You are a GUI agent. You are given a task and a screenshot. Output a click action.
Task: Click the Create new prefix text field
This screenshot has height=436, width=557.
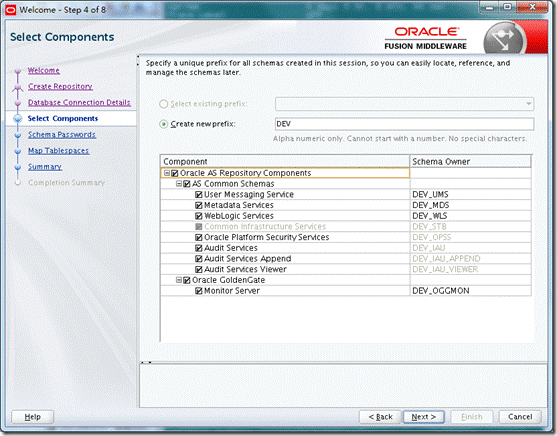[404, 124]
